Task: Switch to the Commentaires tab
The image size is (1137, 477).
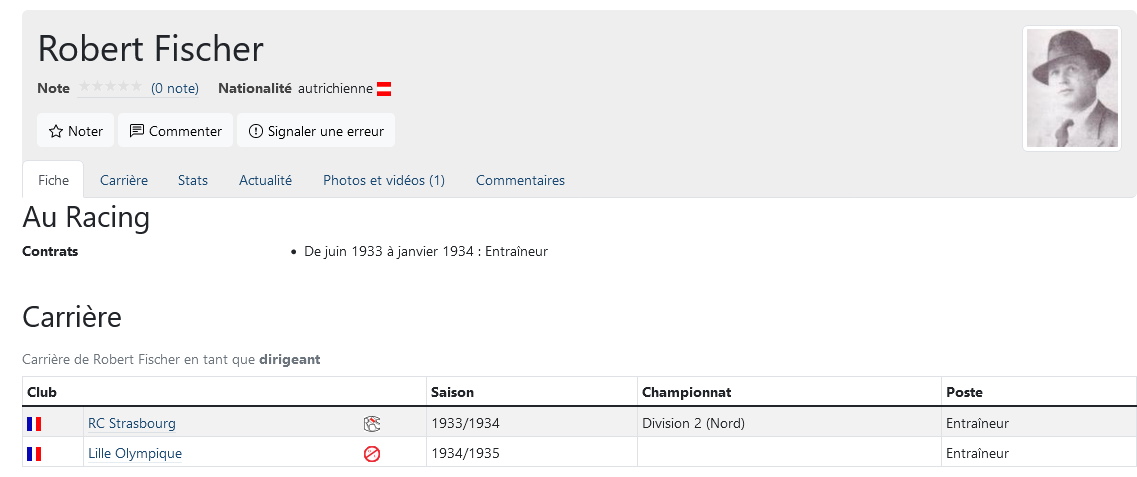Action: pos(521,180)
